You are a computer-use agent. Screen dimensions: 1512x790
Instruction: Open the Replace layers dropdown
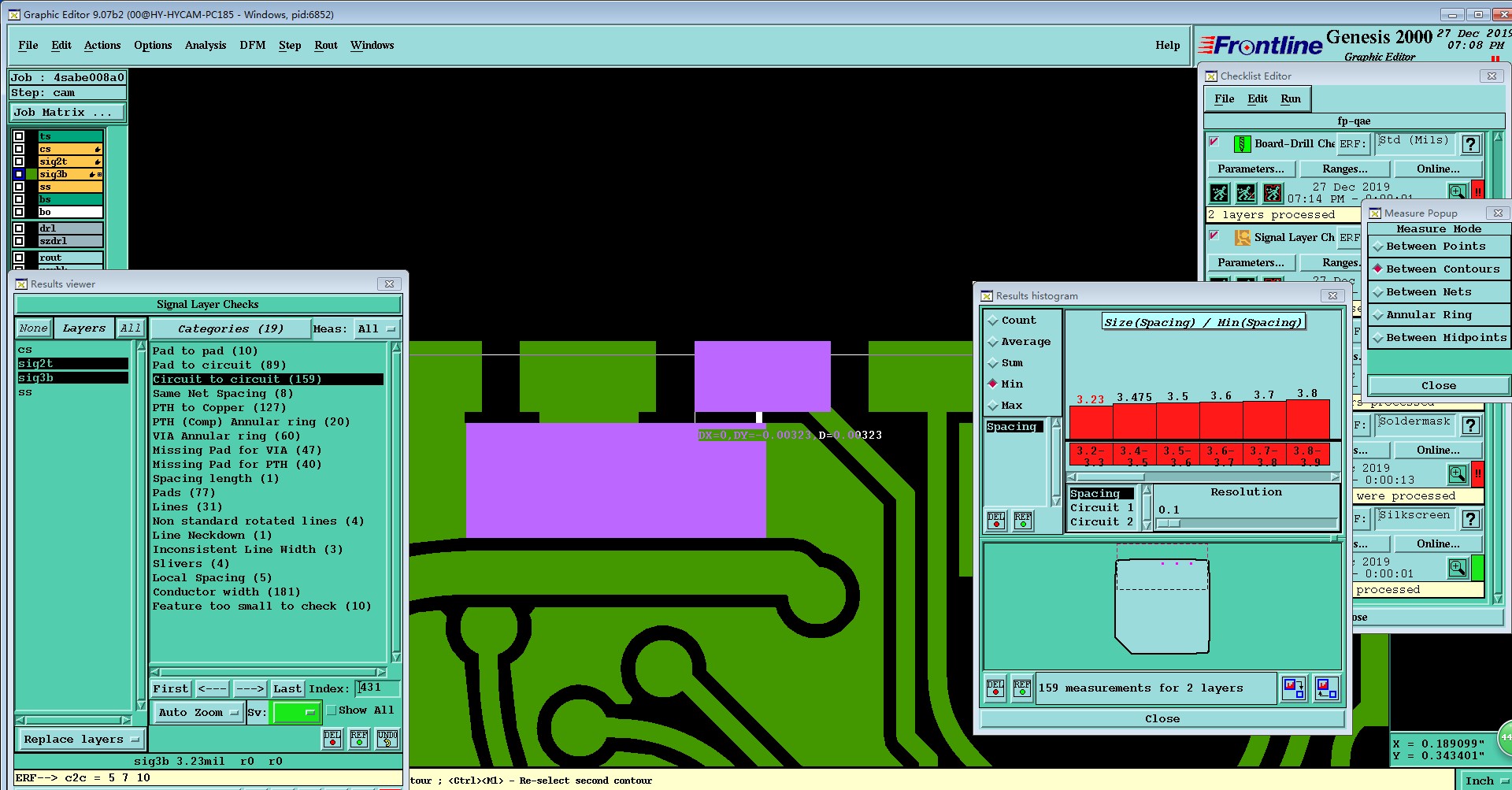pos(81,740)
